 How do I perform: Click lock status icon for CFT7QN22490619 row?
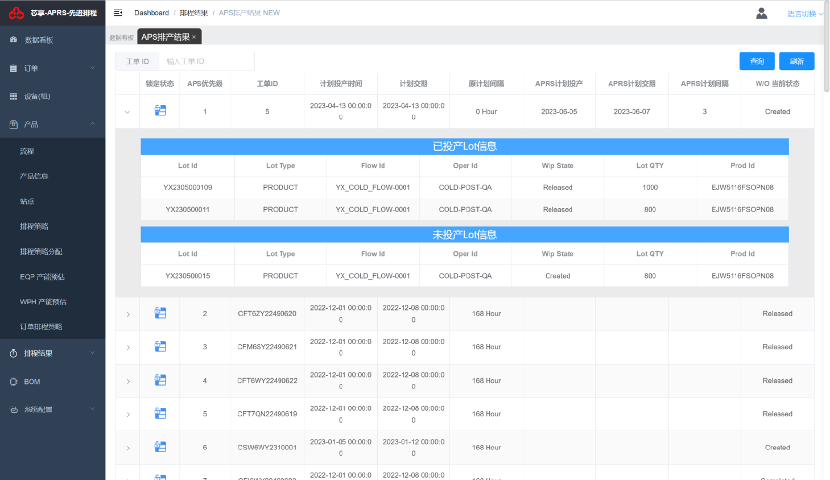160,413
